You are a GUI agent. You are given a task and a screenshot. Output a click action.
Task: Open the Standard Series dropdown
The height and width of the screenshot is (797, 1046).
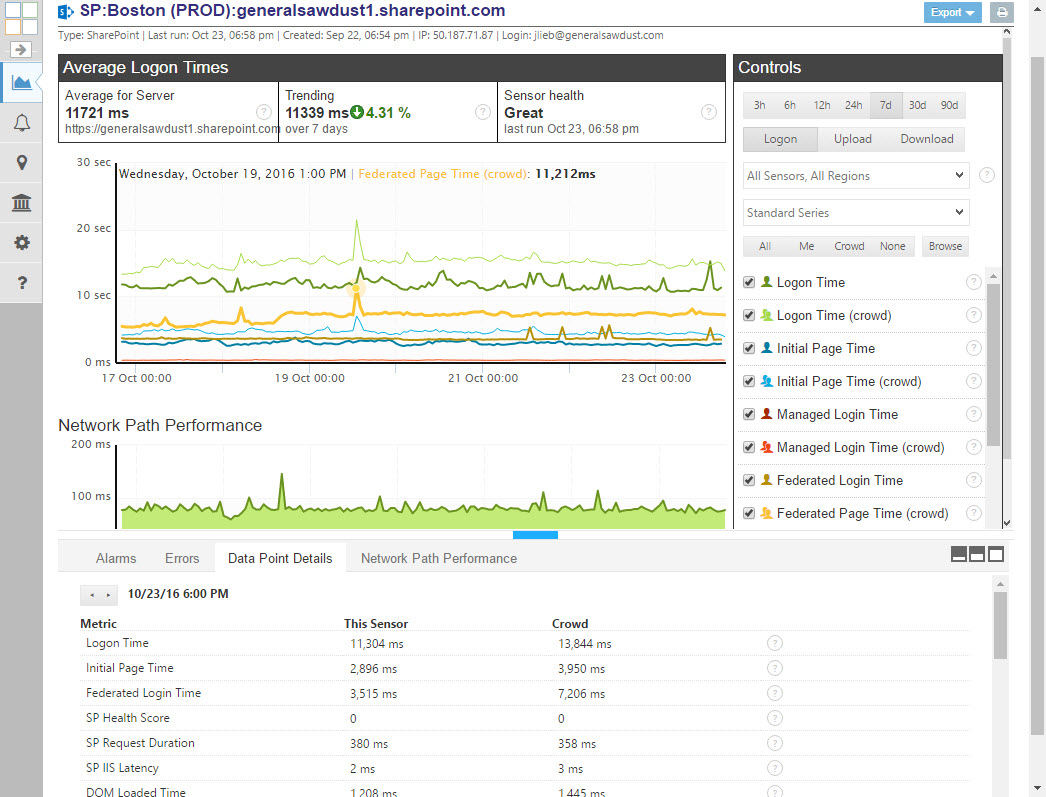(x=856, y=213)
